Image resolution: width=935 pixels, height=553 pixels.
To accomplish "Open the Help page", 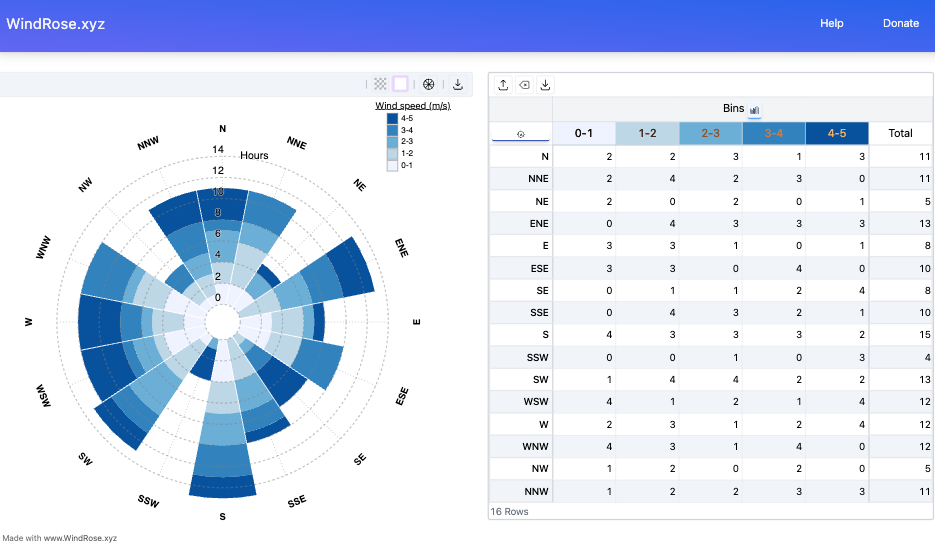I will (x=831, y=23).
